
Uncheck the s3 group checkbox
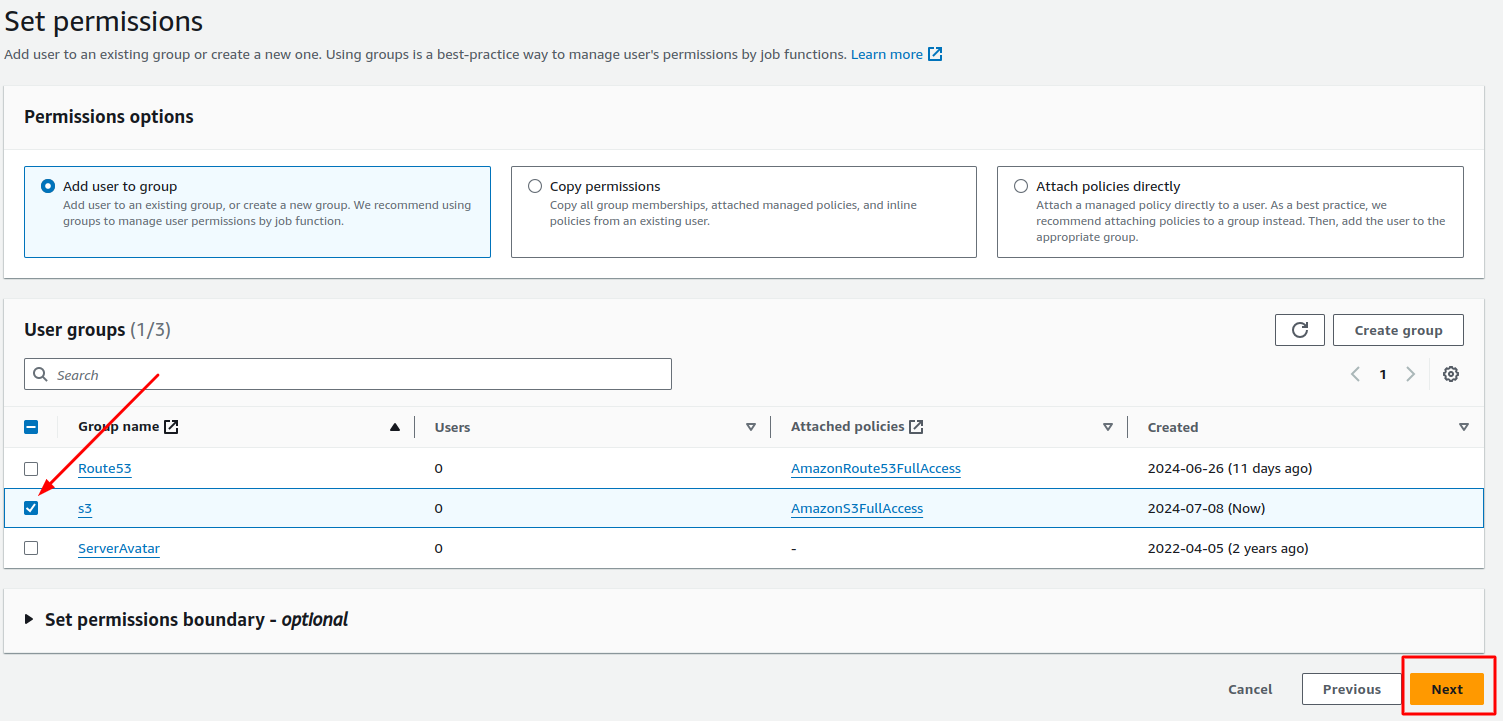click(31, 508)
